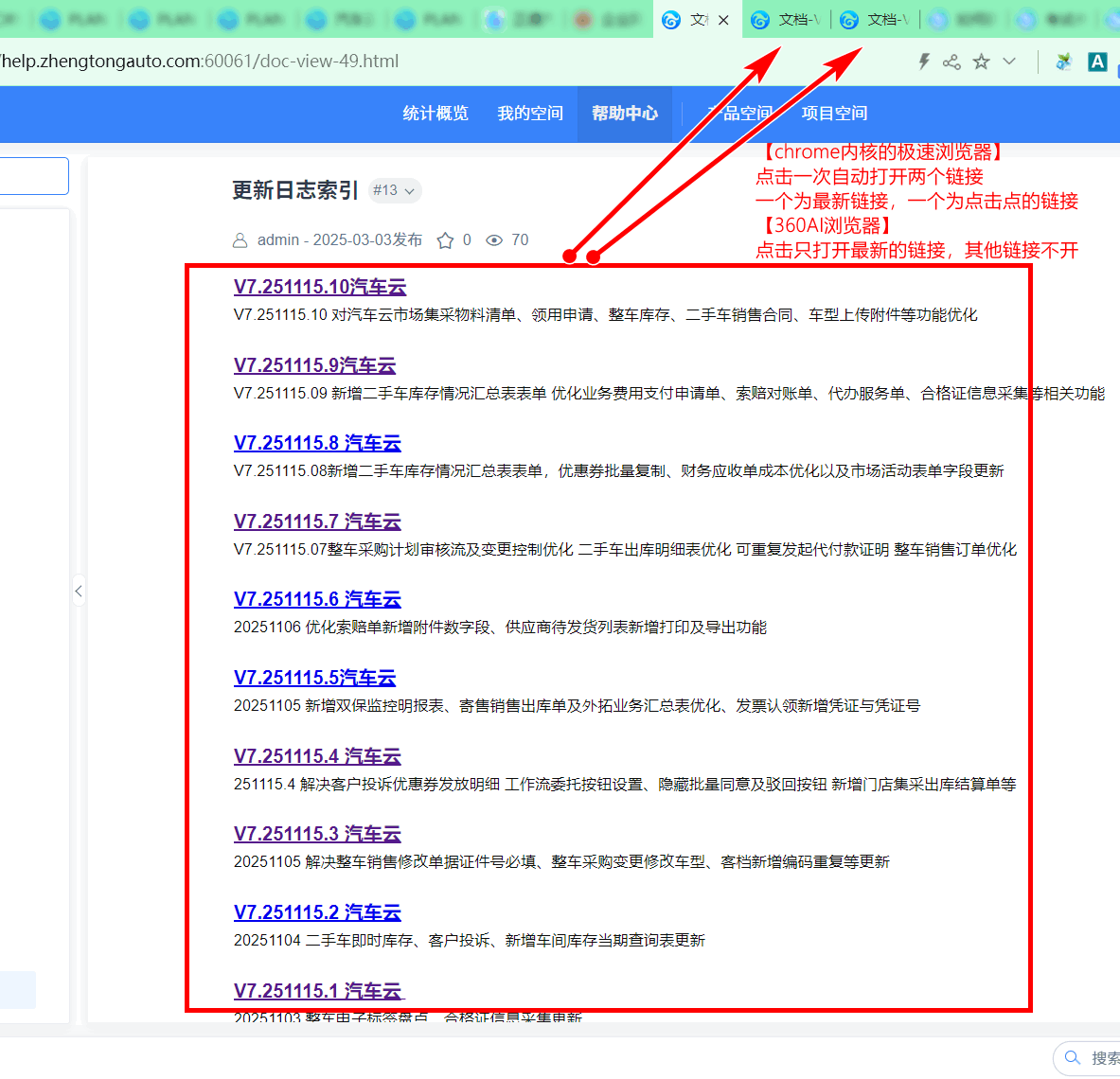Toggle the star favorite next to the view count
Image resolution: width=1120 pixels, height=1079 pixels.
[x=443, y=239]
